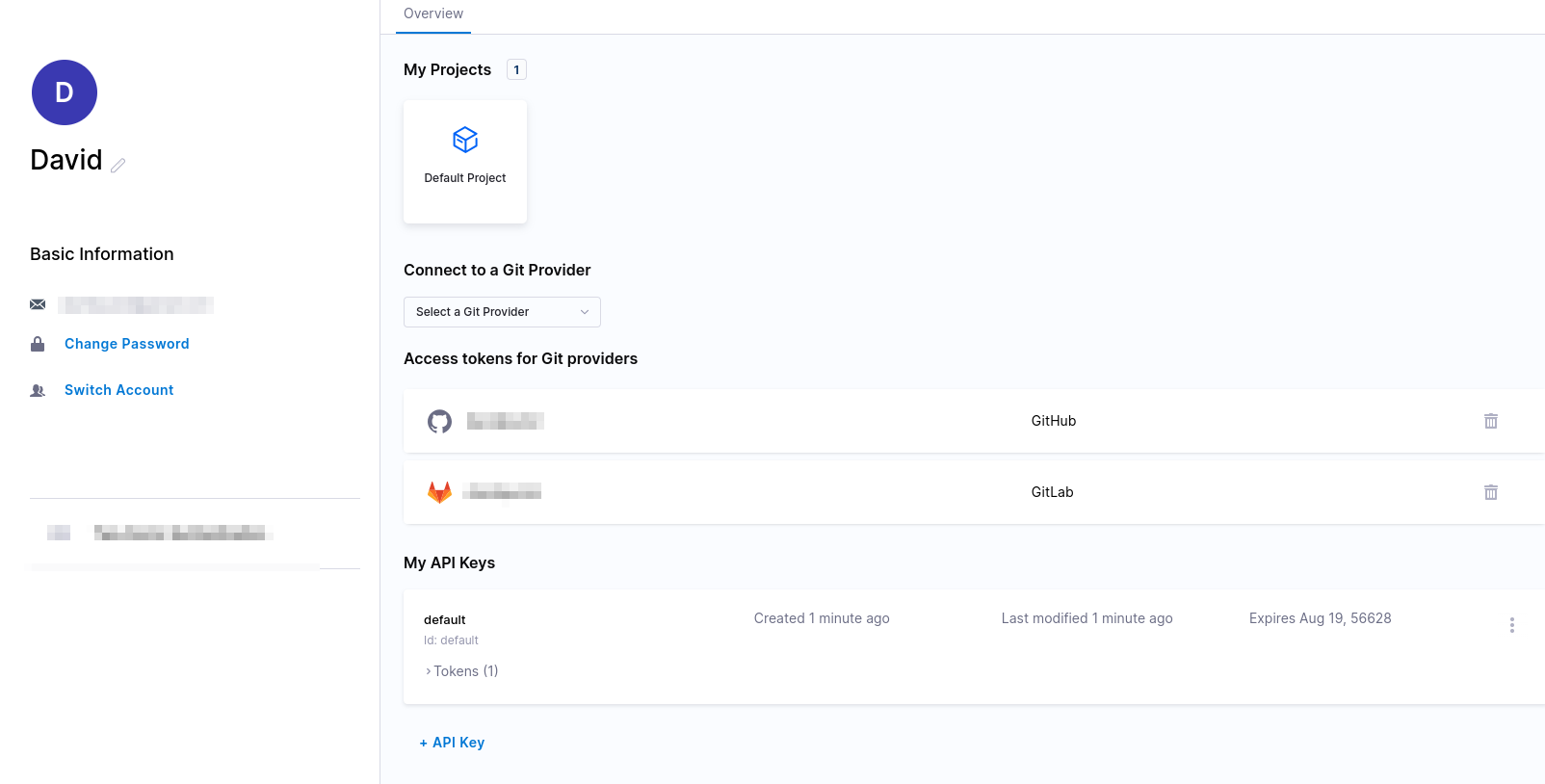Viewport: 1545px width, 784px height.
Task: Add a new API Key
Action: coord(452,743)
